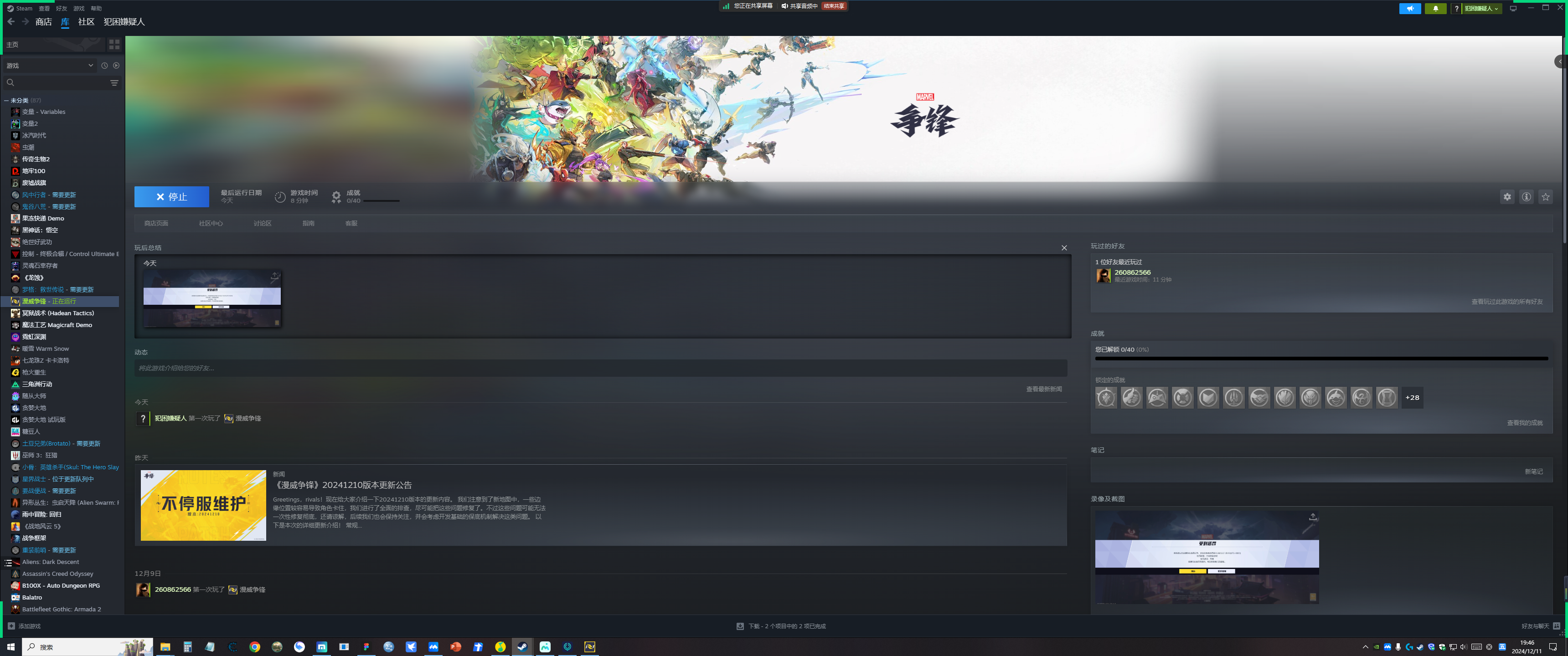
Task: Open the 查看 menu
Action: click(44, 9)
